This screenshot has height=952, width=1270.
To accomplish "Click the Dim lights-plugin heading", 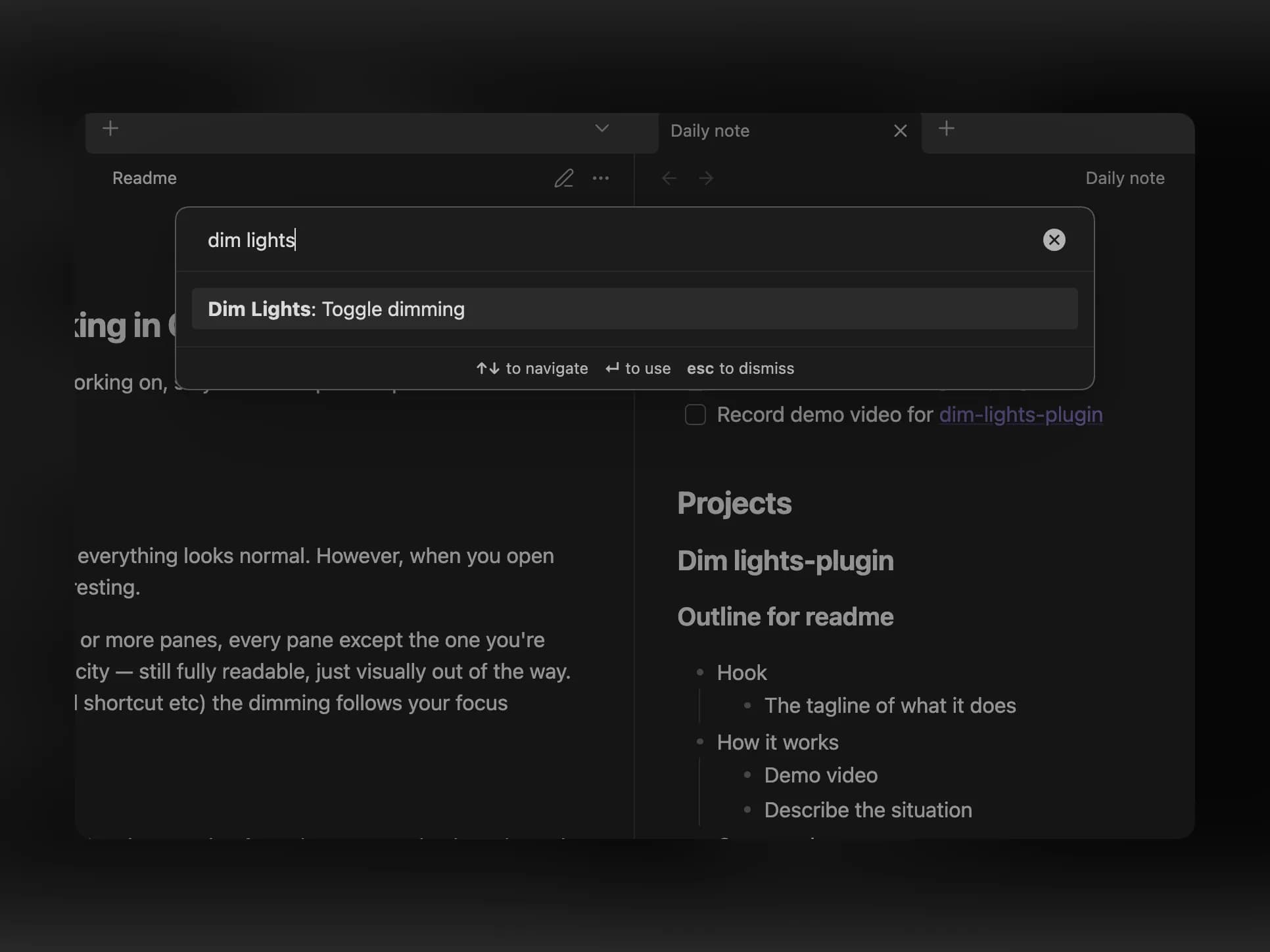I will [786, 561].
